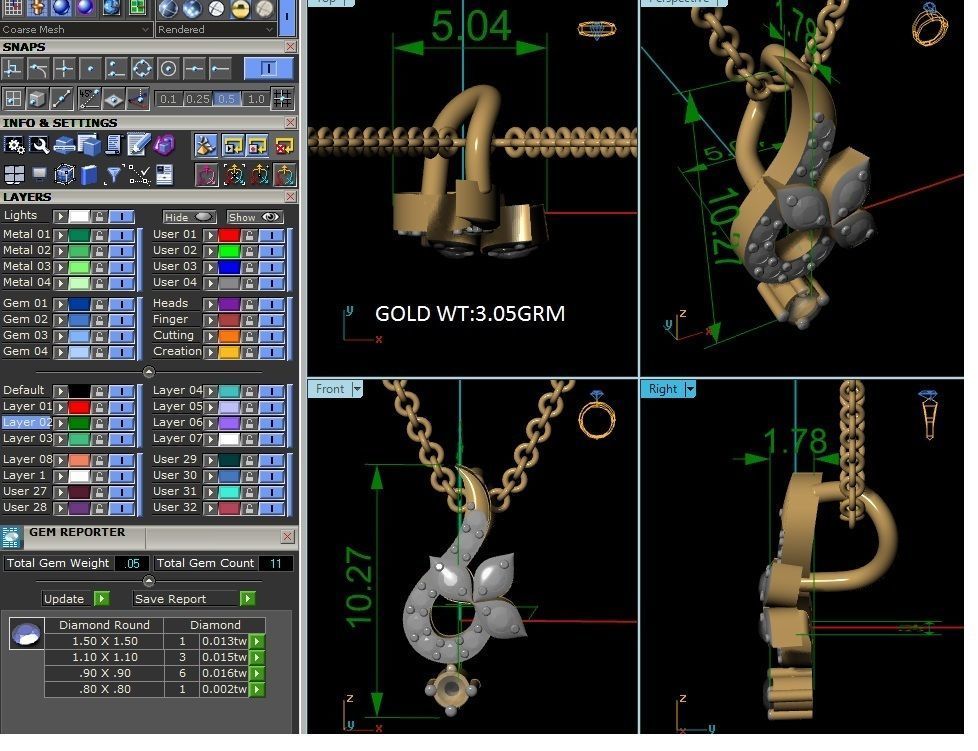Click the Save Report button
The width and height of the screenshot is (978, 751).
pyautogui.click(x=194, y=599)
